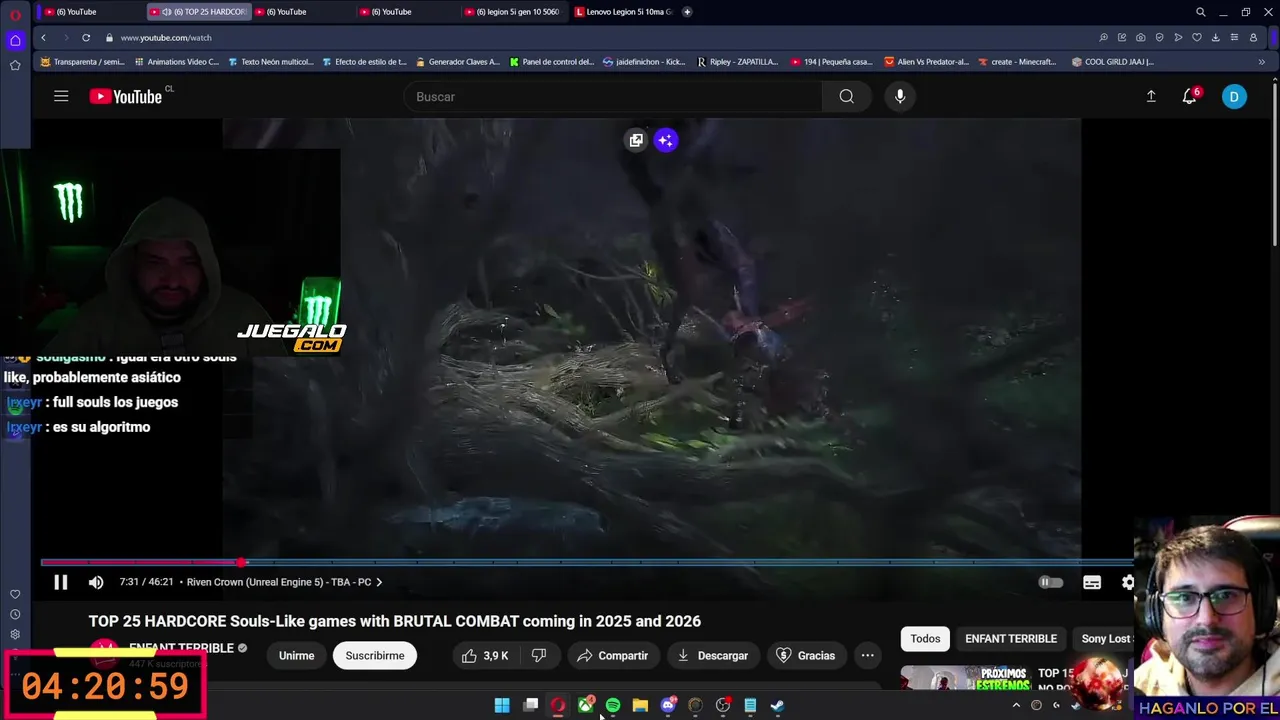
Task: Open the YouTube create upload icon
Action: point(1151,96)
